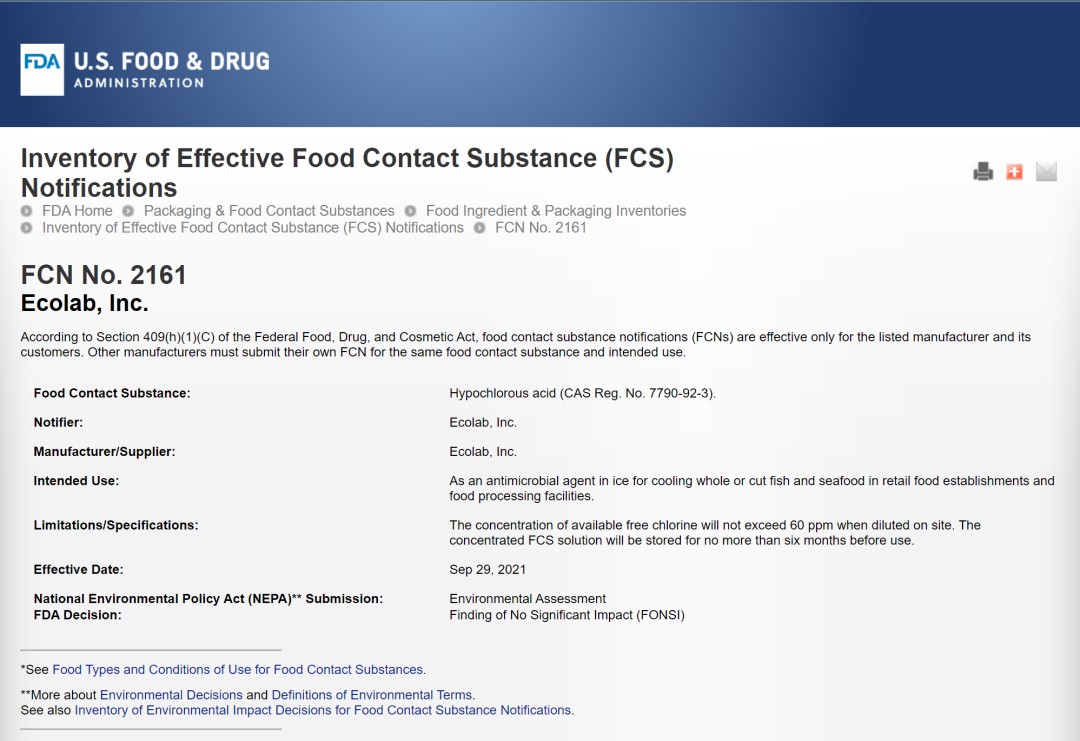Open Inventory of Environmental Impact Decisions link

point(323,710)
